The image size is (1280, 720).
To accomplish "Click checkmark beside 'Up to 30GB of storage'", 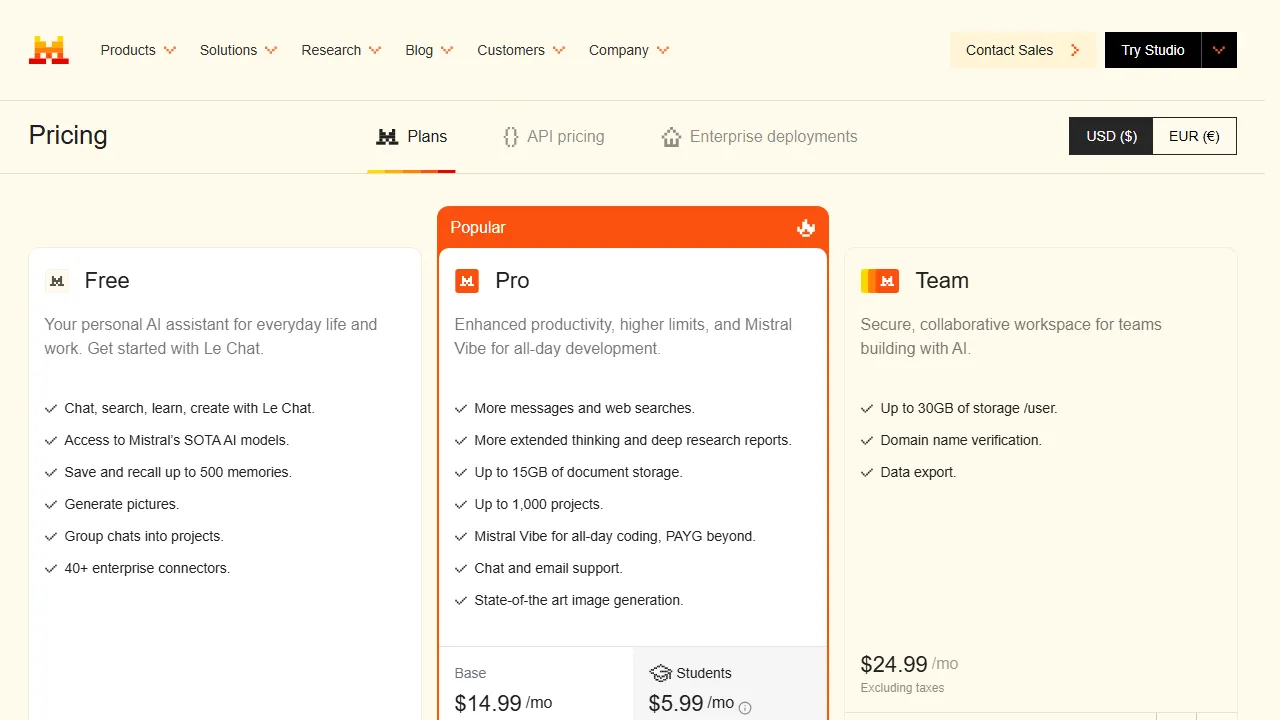I will (x=867, y=408).
